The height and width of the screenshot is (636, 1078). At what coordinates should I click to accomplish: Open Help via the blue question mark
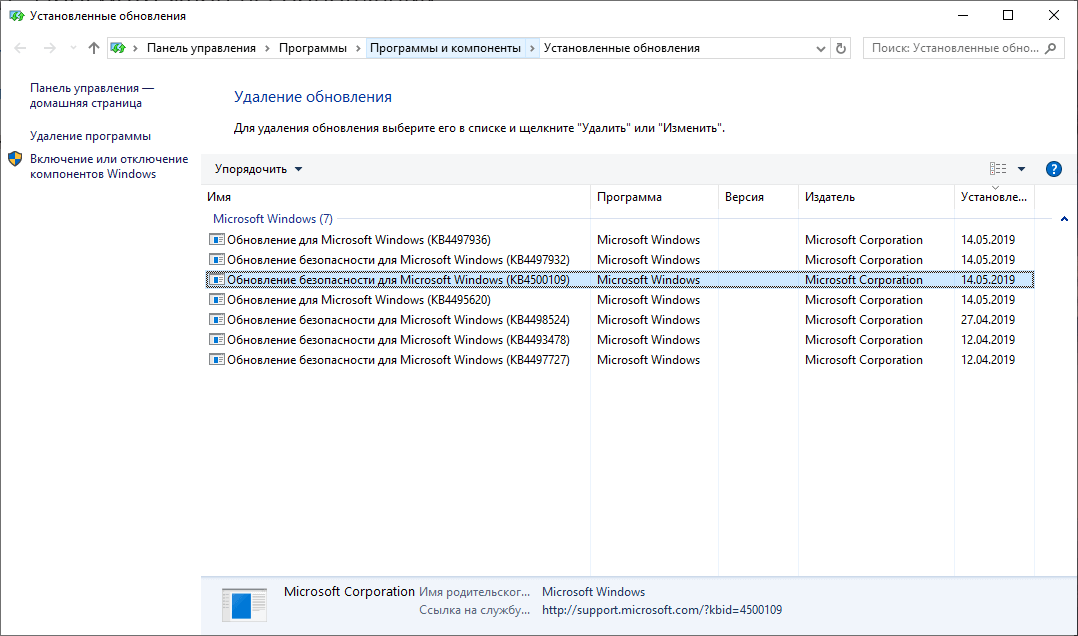click(x=1054, y=168)
